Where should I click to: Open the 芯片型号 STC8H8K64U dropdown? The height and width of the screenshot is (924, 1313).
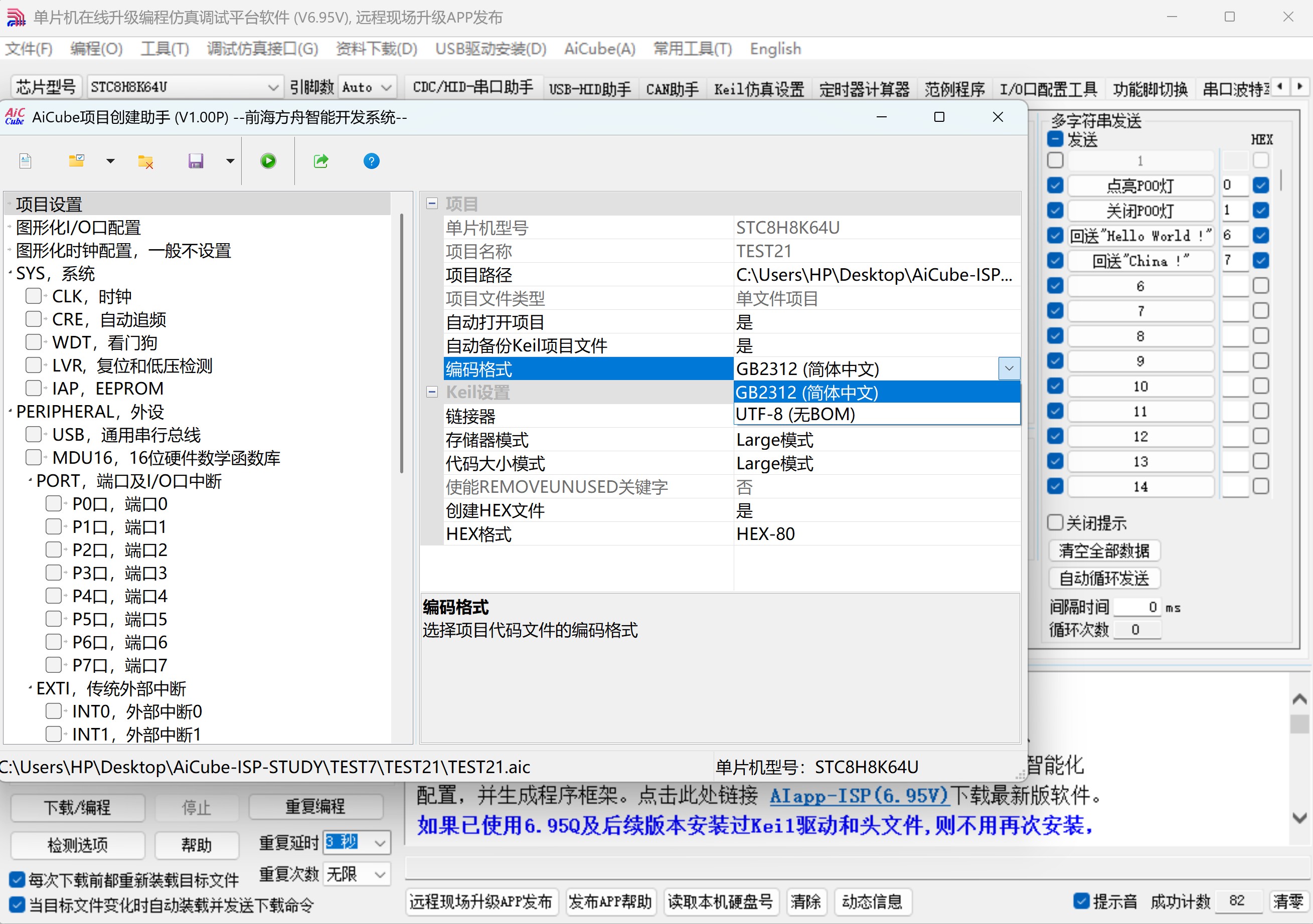coord(185,87)
